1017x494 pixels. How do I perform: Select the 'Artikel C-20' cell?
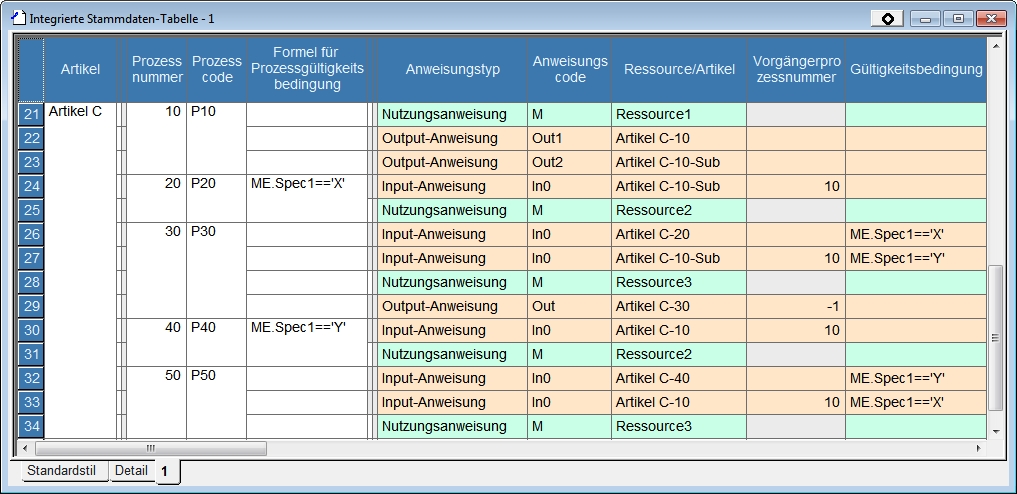point(679,234)
